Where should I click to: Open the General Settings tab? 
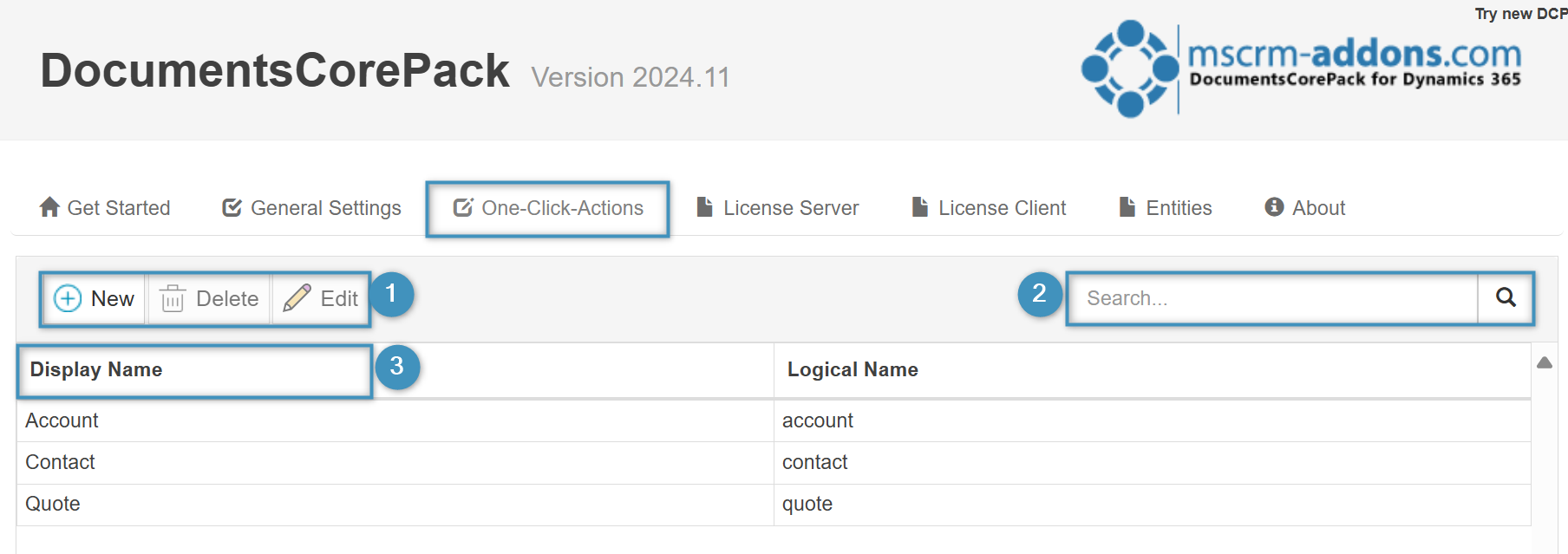[312, 208]
